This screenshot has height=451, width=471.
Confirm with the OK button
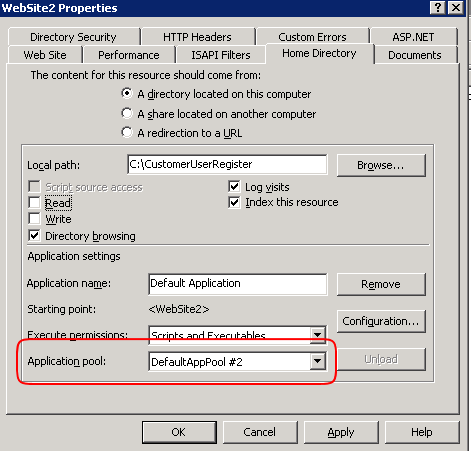coord(179,432)
